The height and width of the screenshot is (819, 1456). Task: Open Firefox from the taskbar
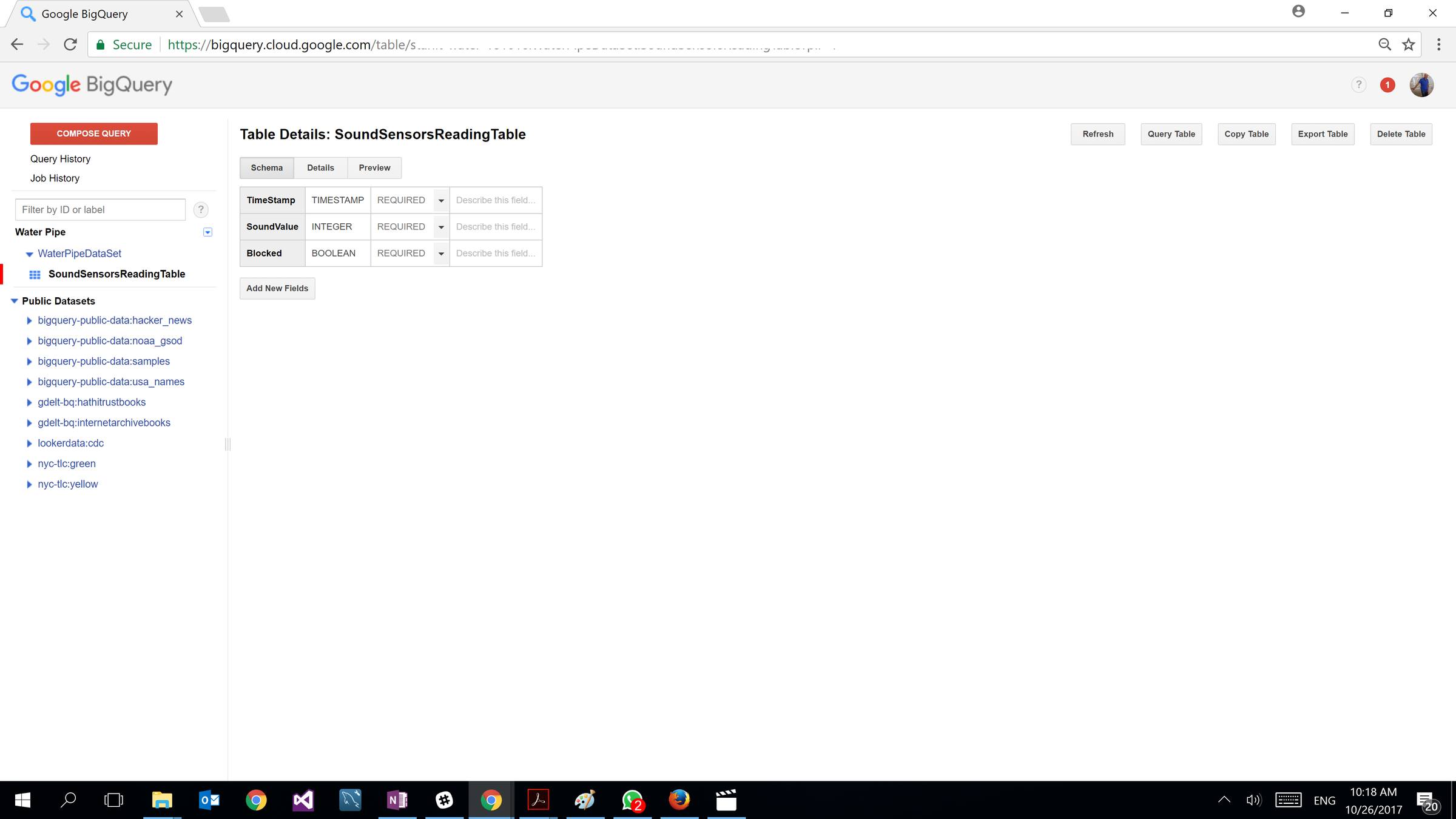click(x=679, y=800)
